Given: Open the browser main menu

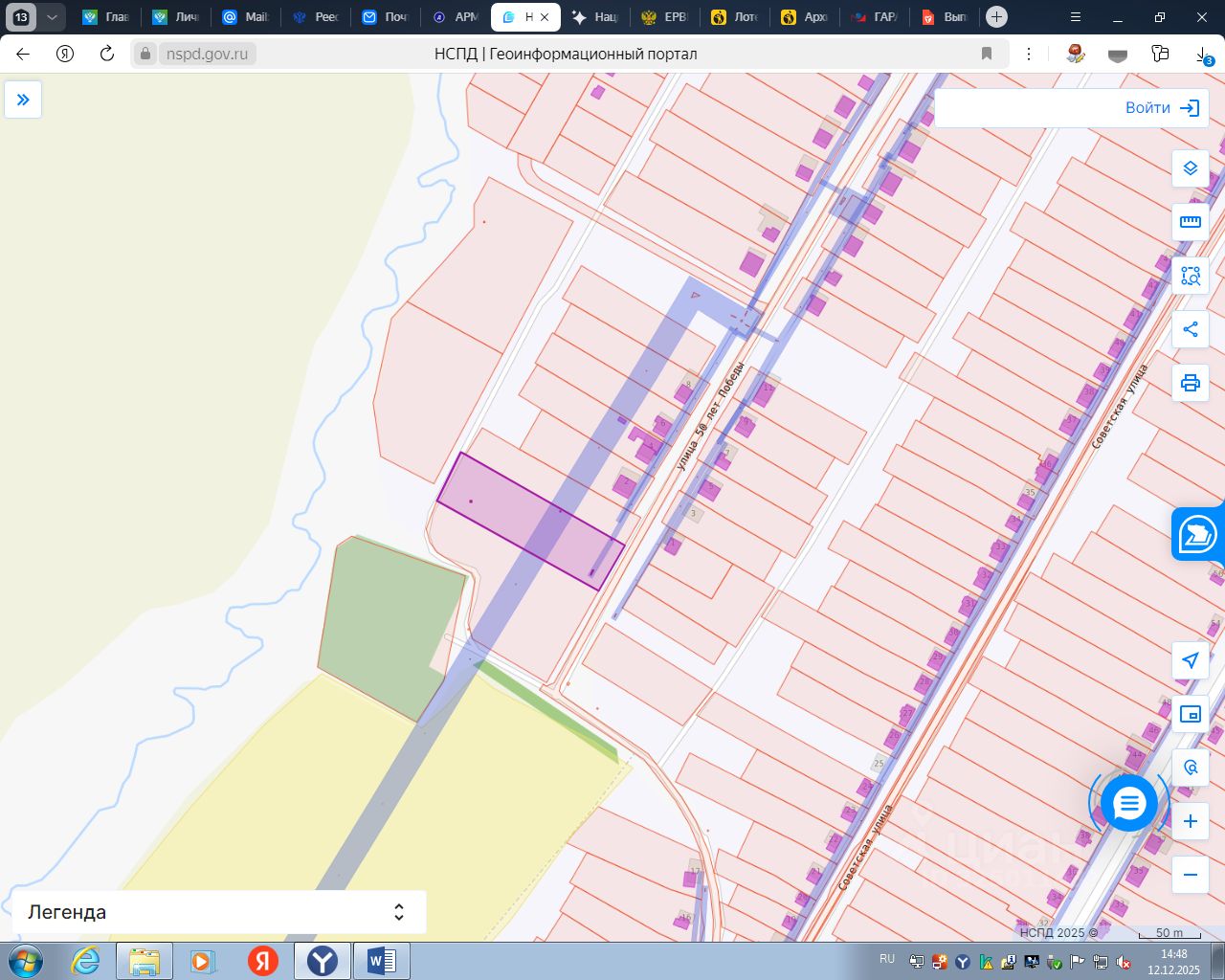Looking at the screenshot, I should [1076, 17].
